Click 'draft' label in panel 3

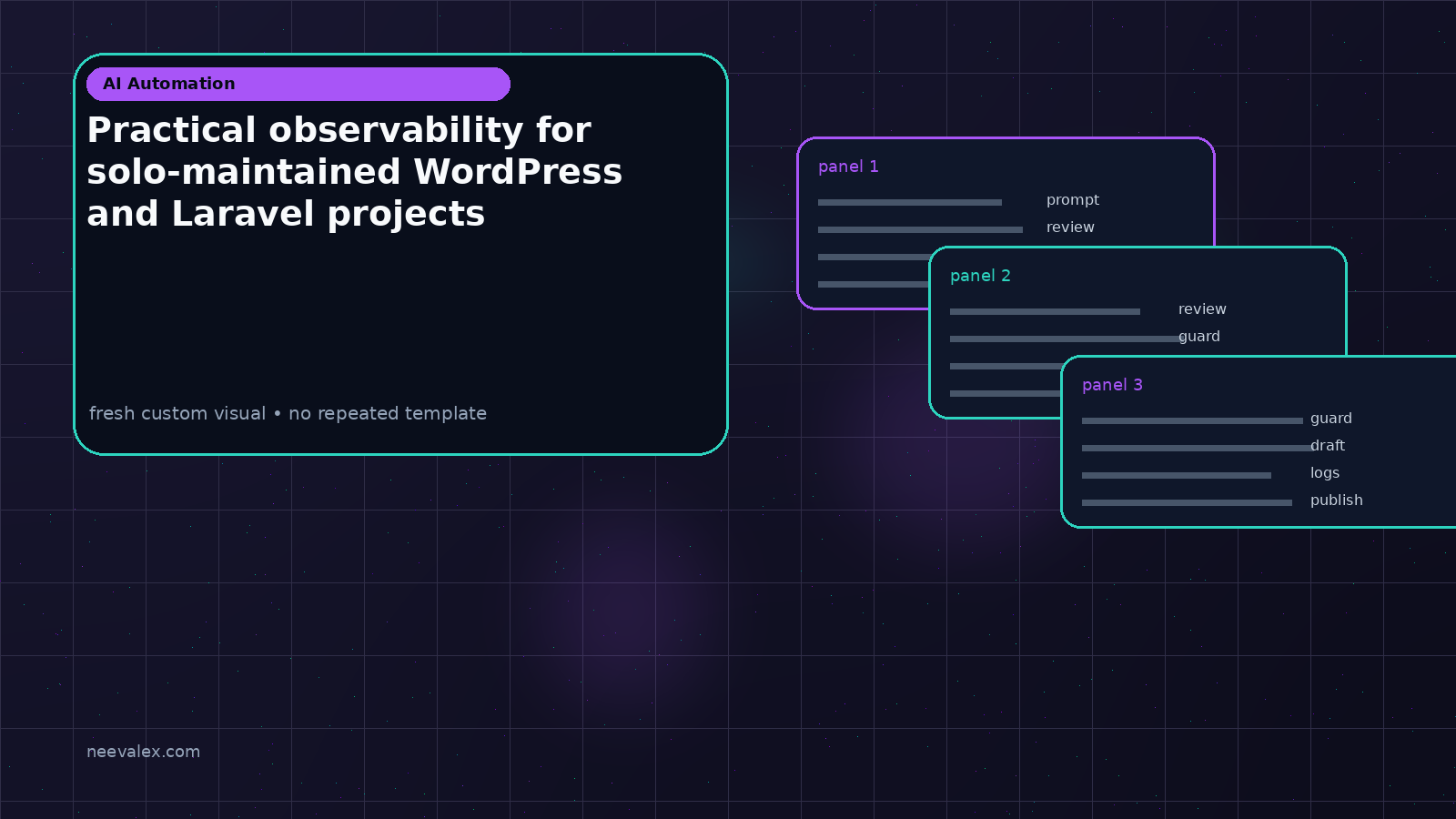(1328, 446)
